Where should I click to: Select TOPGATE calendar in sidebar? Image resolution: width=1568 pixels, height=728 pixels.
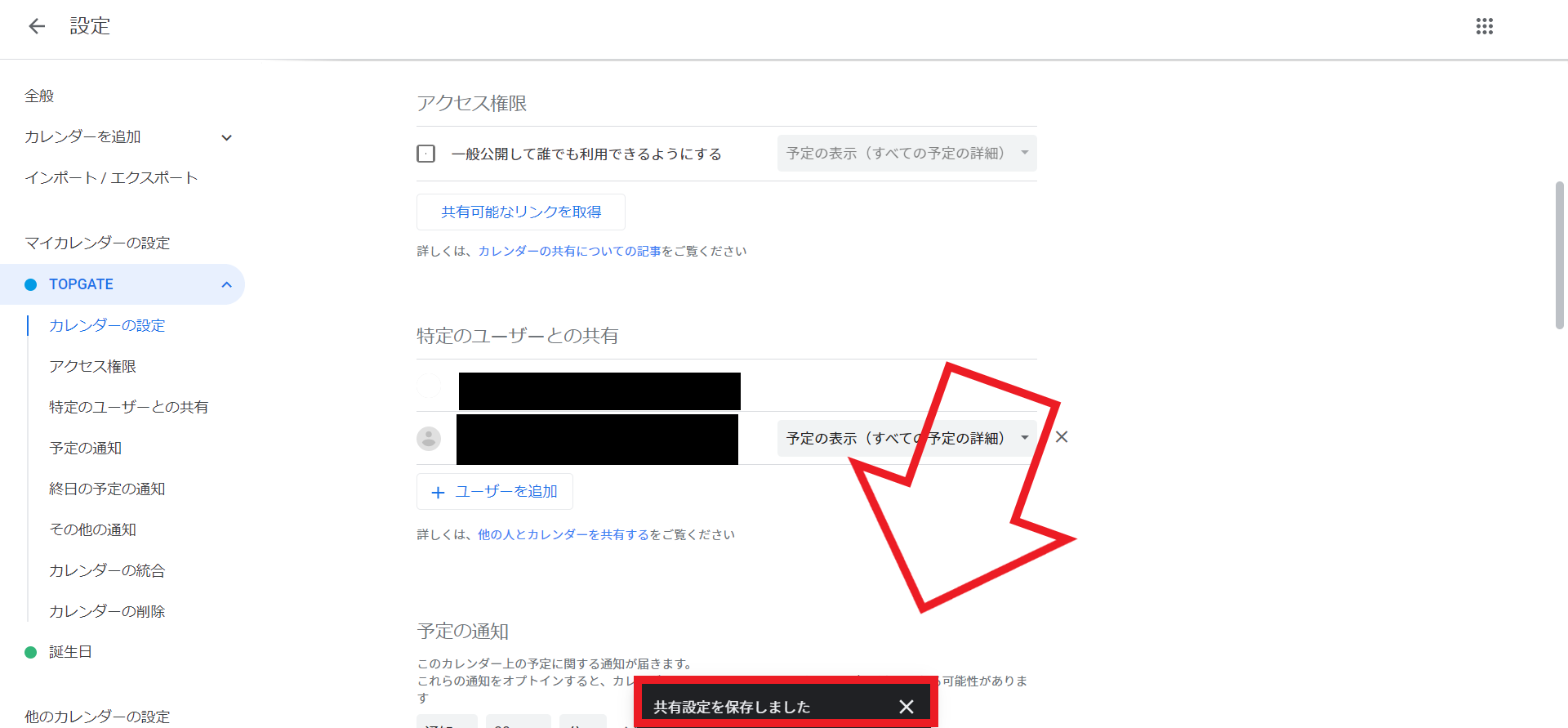[x=122, y=284]
